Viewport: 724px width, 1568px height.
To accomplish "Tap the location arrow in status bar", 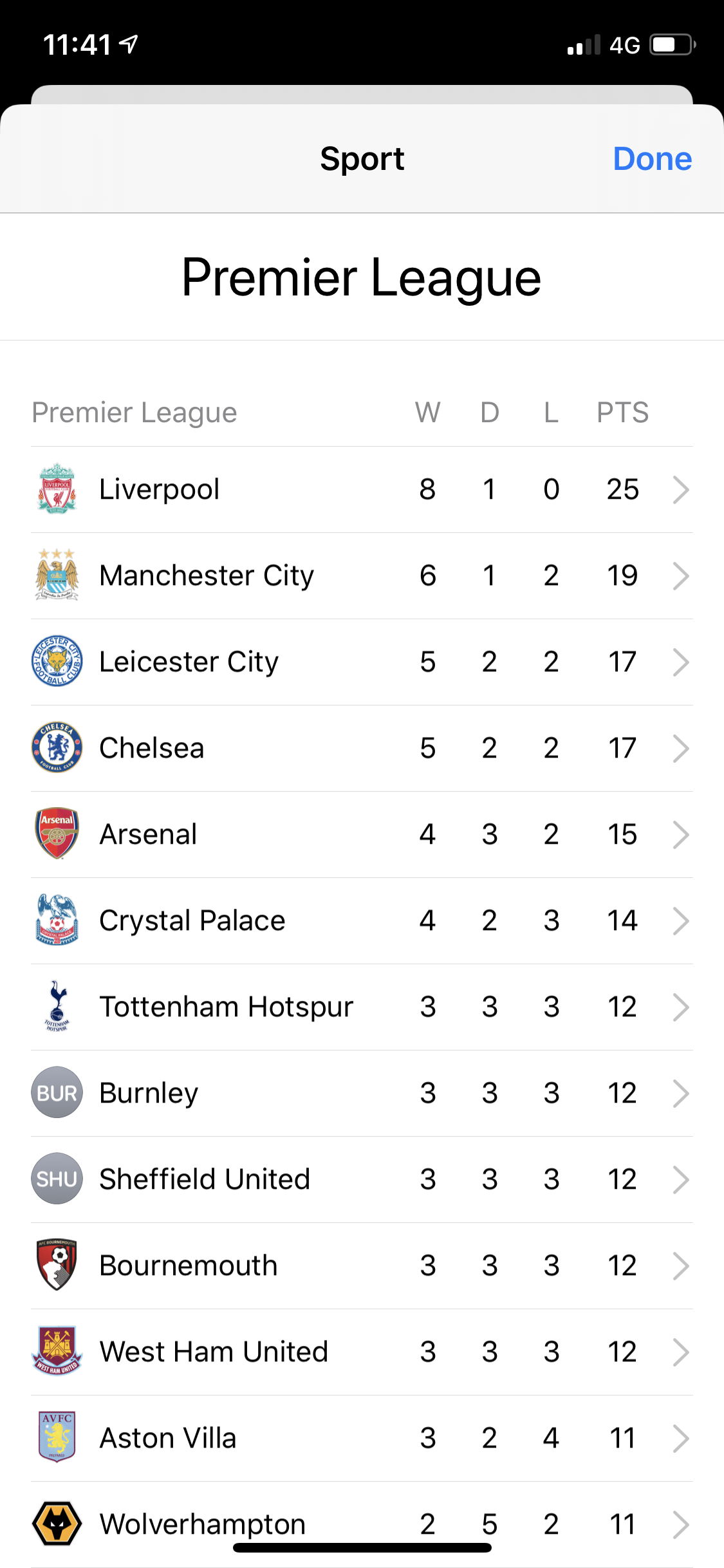I will pos(129,44).
